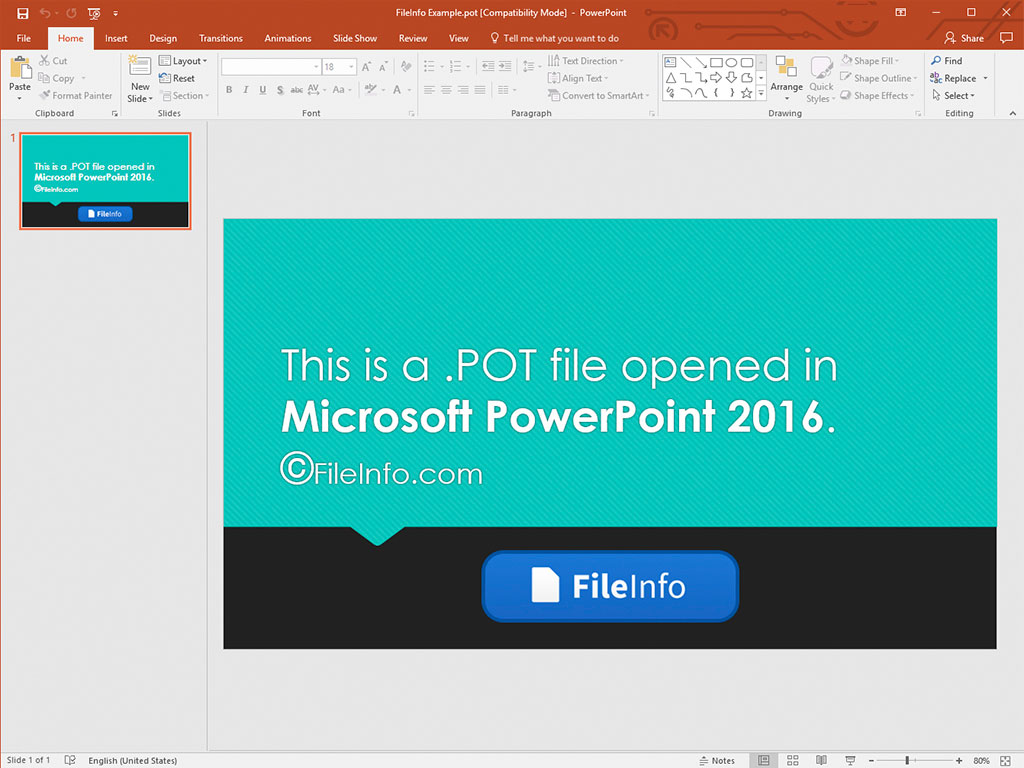Center the paragraph text
1024x768 pixels.
point(446,89)
